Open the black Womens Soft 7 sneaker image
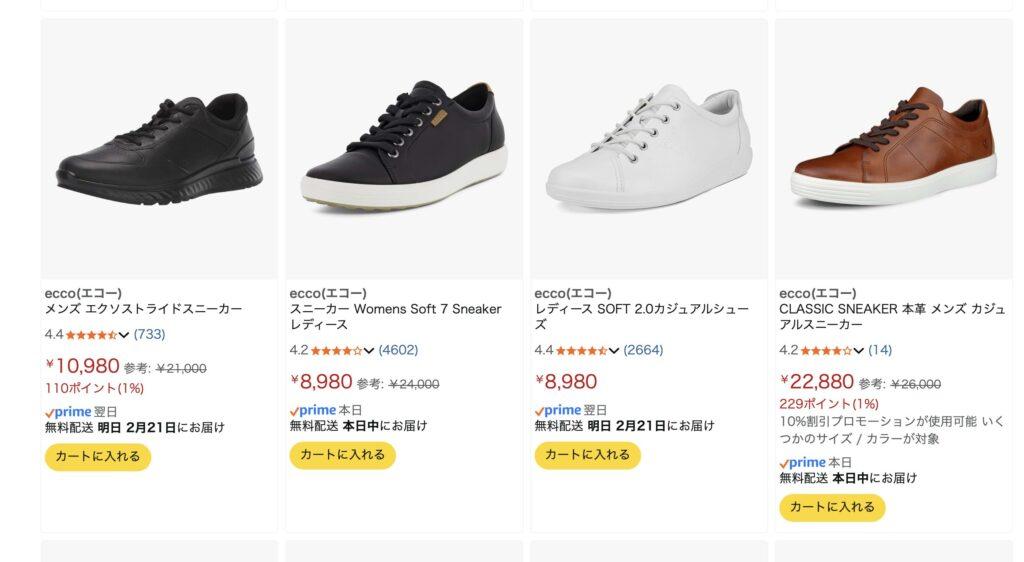This screenshot has width=1024, height=562. tap(404, 148)
